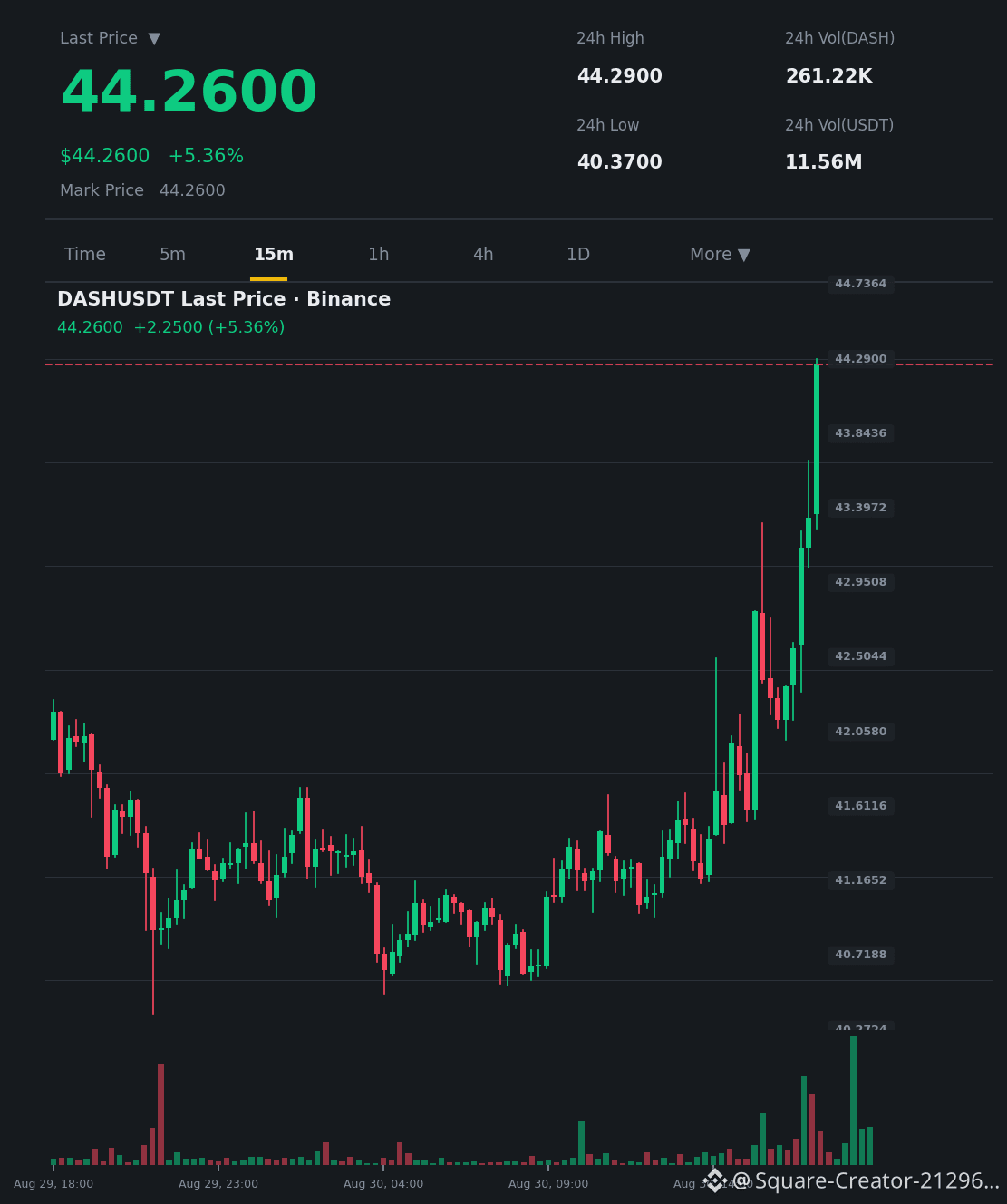
Task: Click the Aug 30, 04:00 time label
Action: pyautogui.click(x=383, y=1184)
